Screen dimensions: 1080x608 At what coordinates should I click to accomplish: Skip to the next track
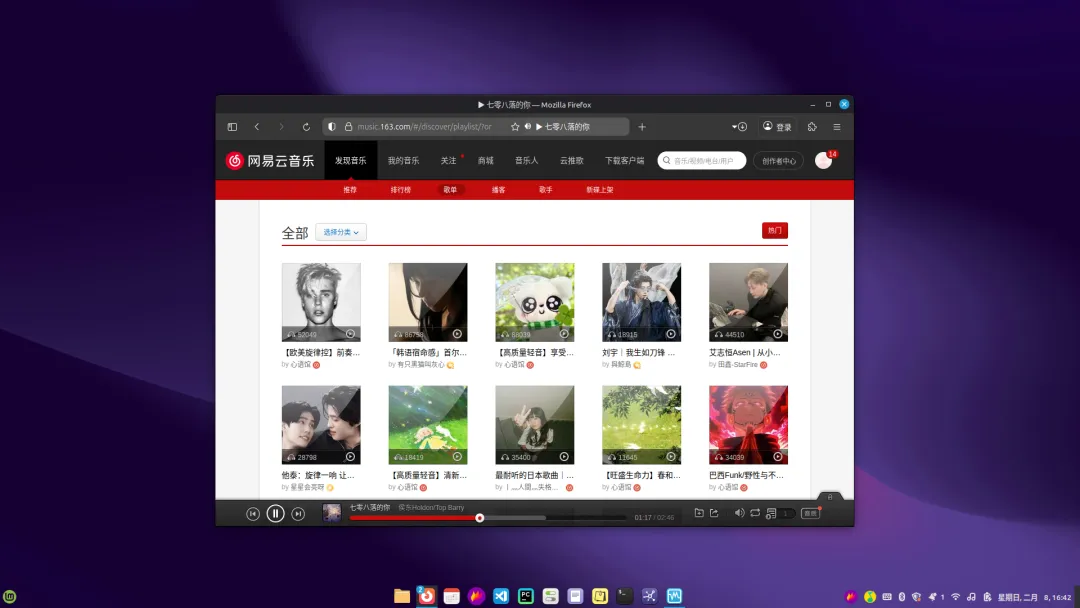pyautogui.click(x=298, y=514)
